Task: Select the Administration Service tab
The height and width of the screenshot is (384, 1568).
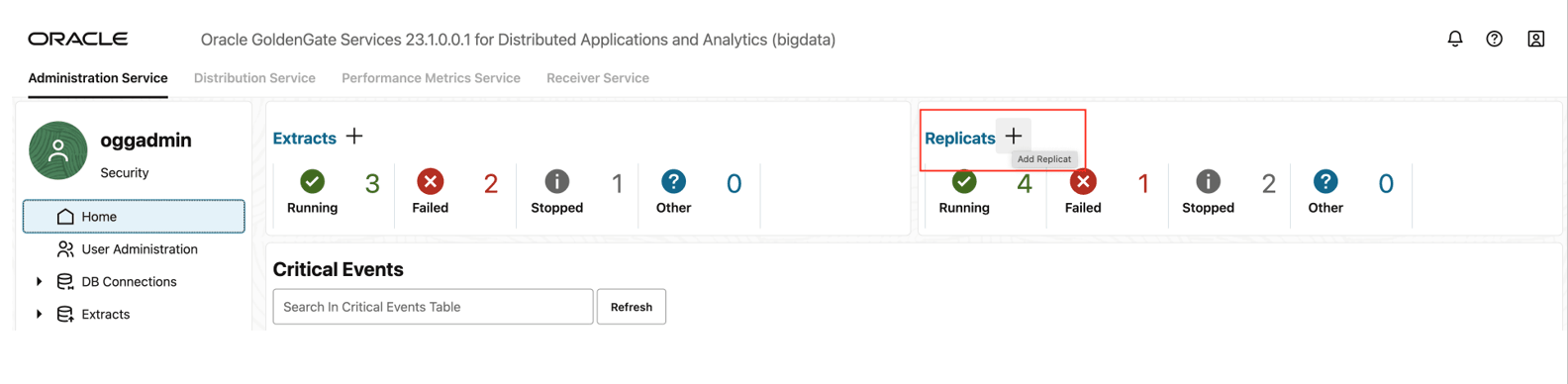Action: [98, 78]
